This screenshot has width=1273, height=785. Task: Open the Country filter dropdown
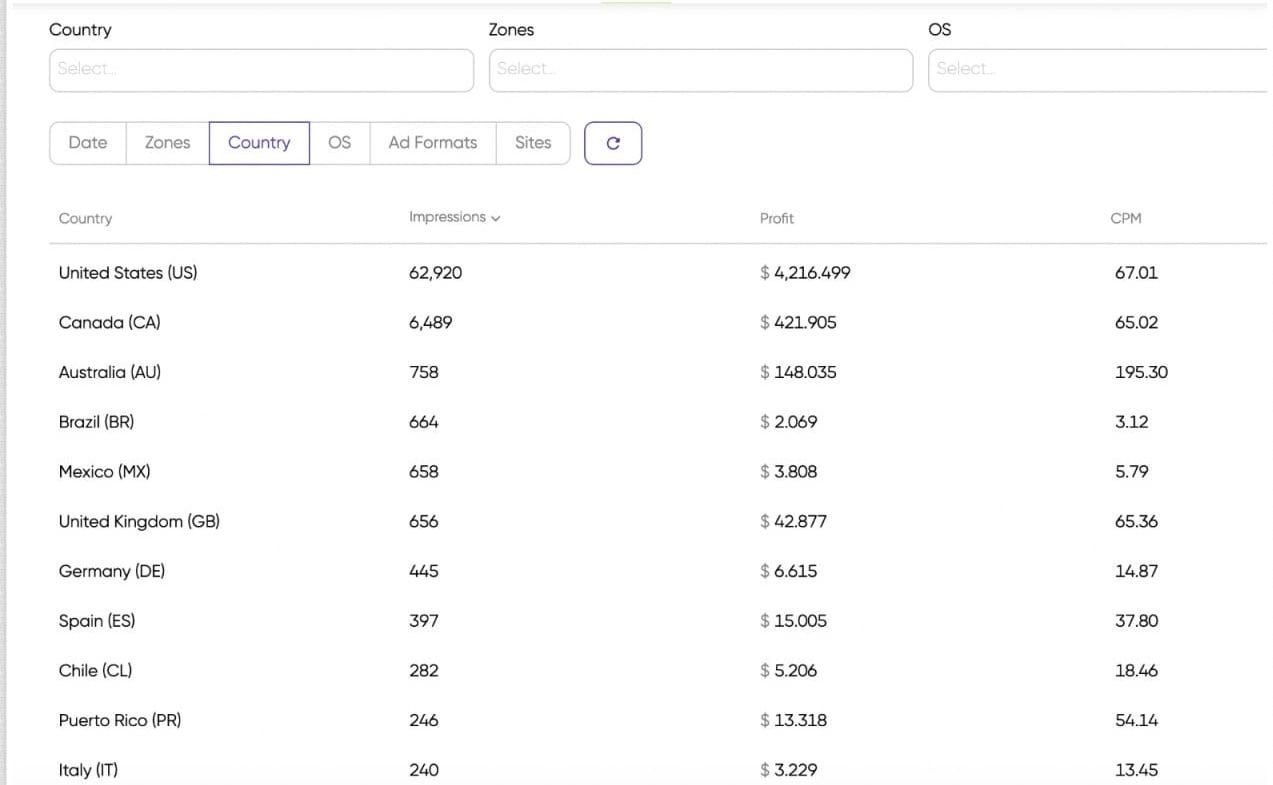pyautogui.click(x=261, y=69)
